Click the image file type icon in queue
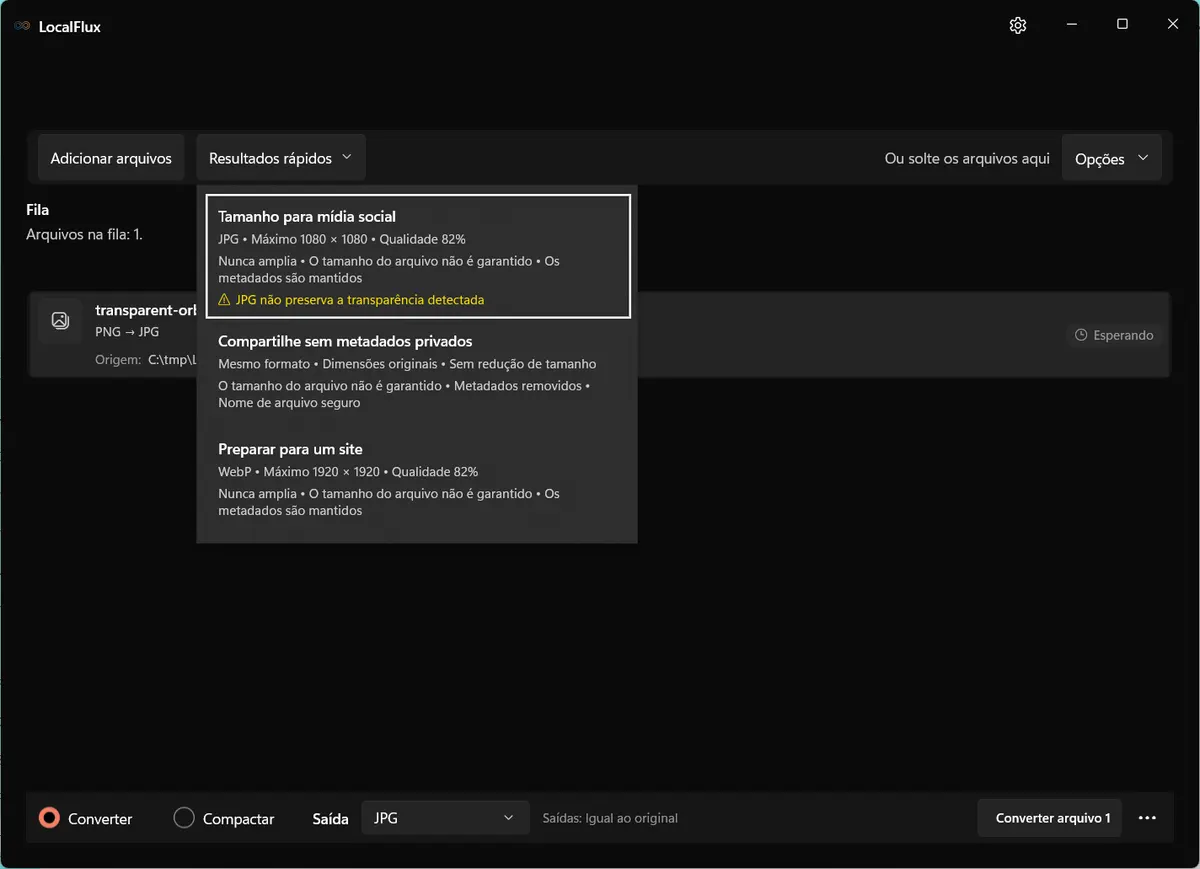This screenshot has width=1200, height=869. [x=60, y=321]
